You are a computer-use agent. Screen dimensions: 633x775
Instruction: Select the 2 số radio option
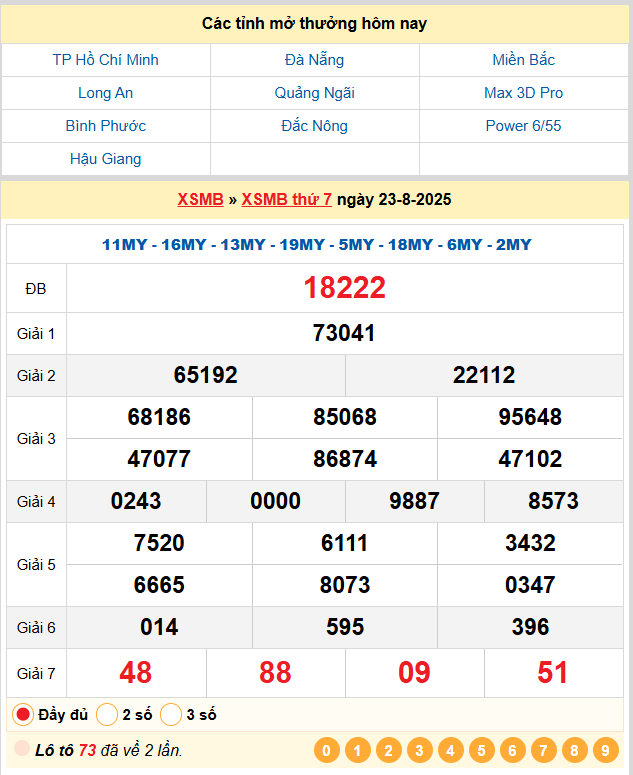point(107,715)
